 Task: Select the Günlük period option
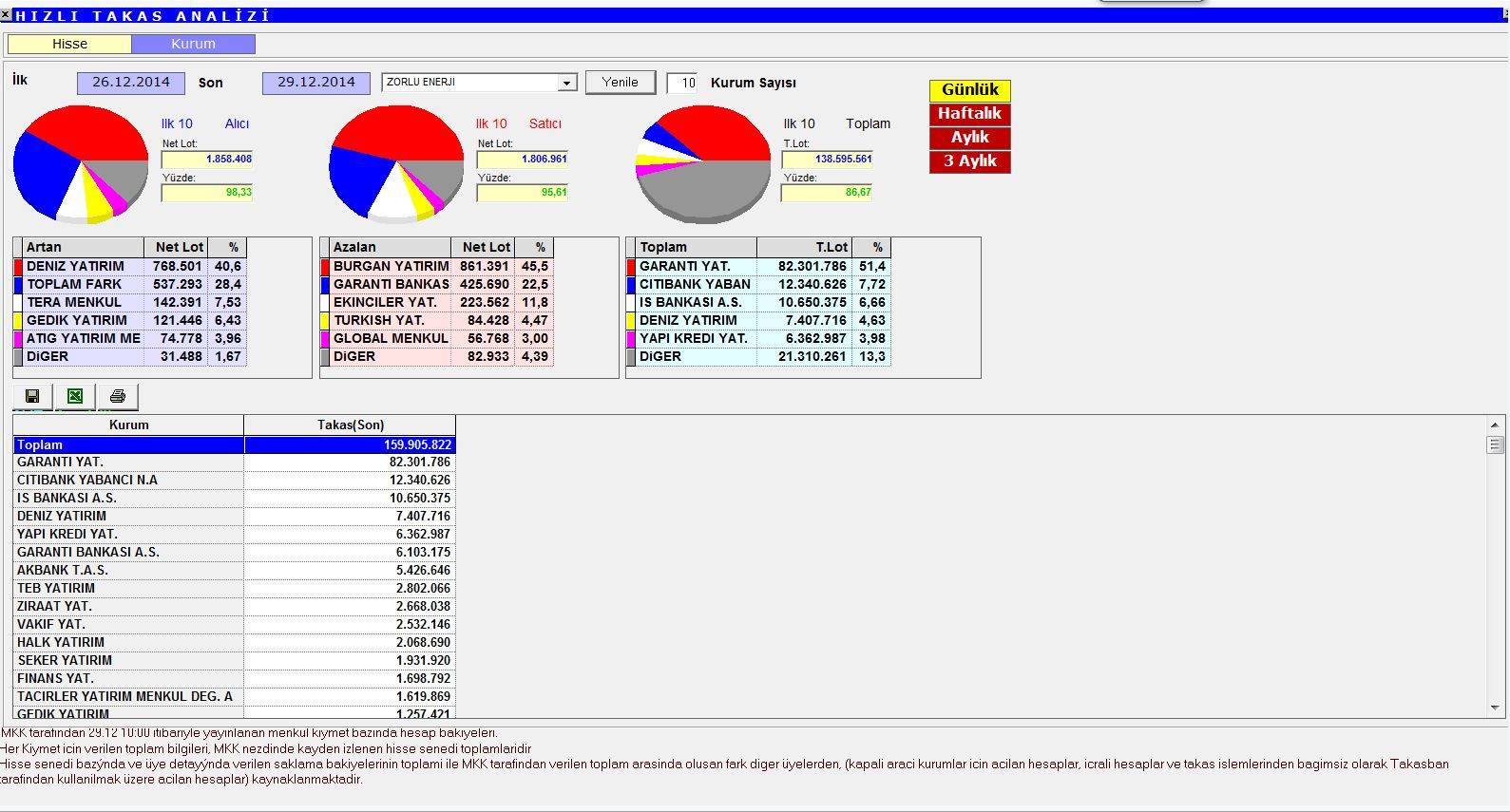[x=969, y=90]
